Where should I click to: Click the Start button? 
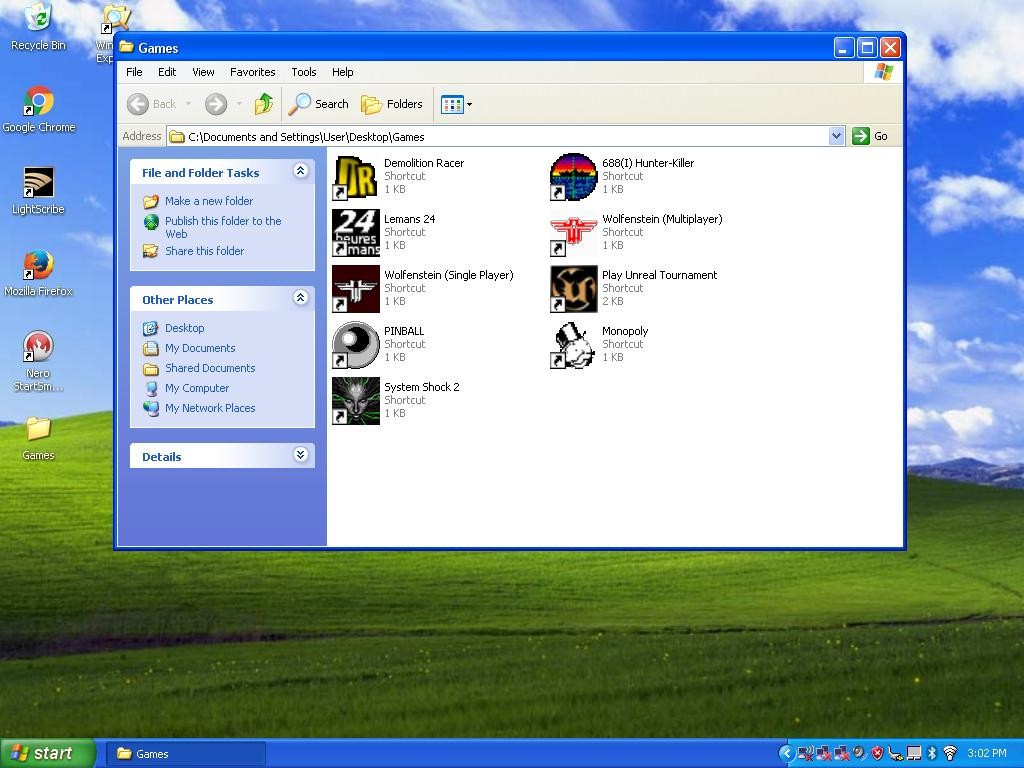point(48,754)
